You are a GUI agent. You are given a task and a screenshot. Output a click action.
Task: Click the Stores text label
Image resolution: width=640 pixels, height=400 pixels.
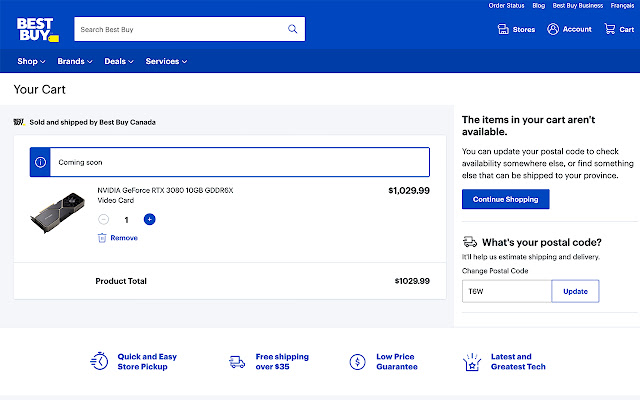pos(524,29)
